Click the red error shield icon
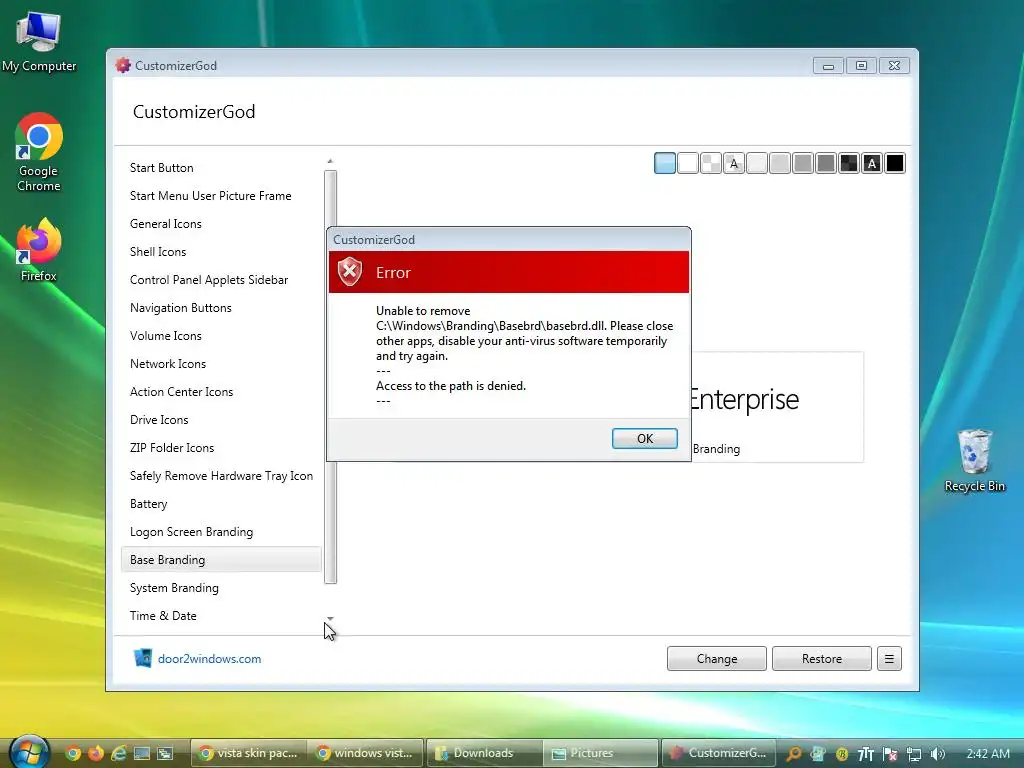The width and height of the screenshot is (1024, 768). [x=349, y=271]
